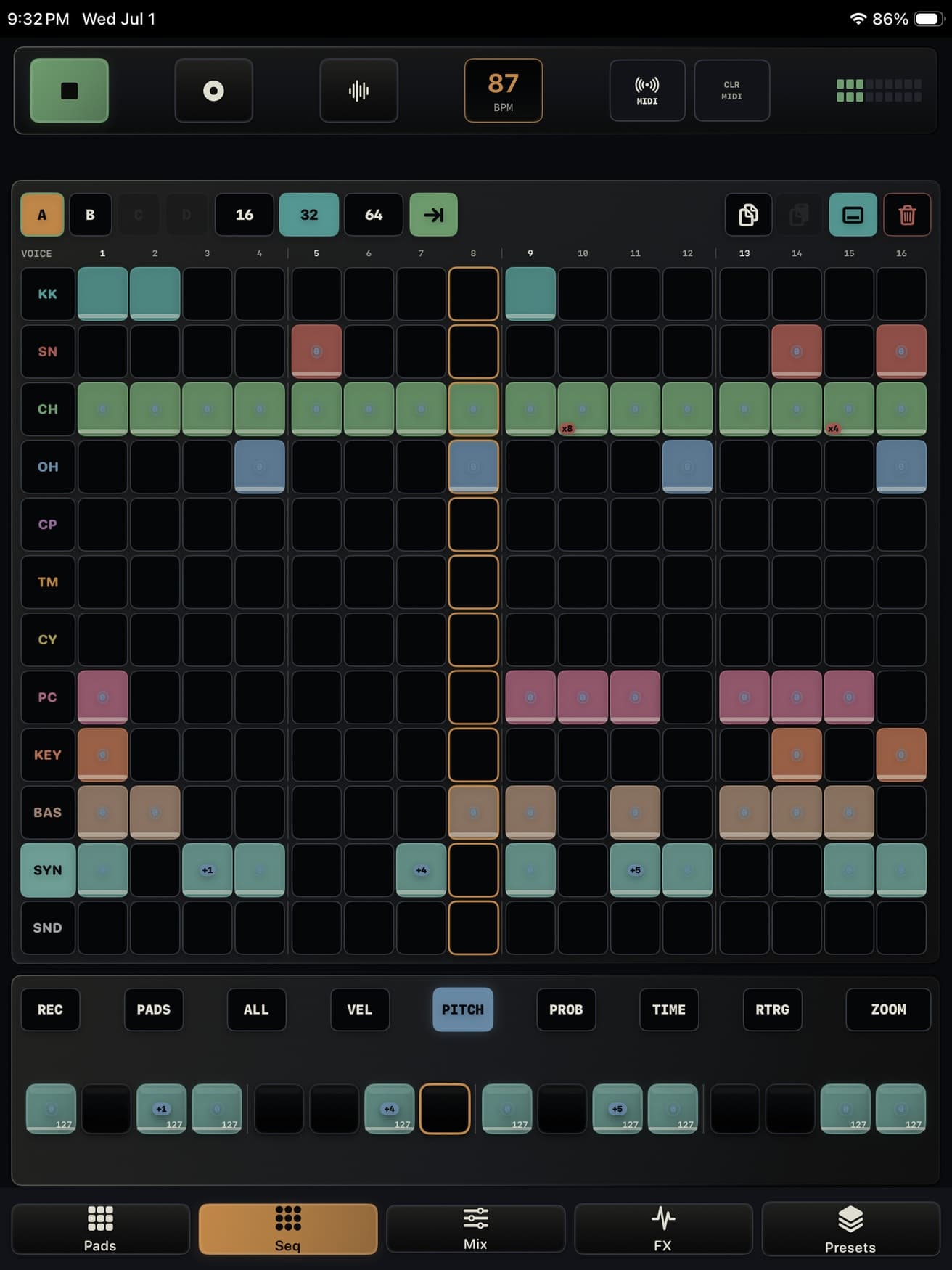
Task: Select the TIME edit mode
Action: pos(669,1009)
